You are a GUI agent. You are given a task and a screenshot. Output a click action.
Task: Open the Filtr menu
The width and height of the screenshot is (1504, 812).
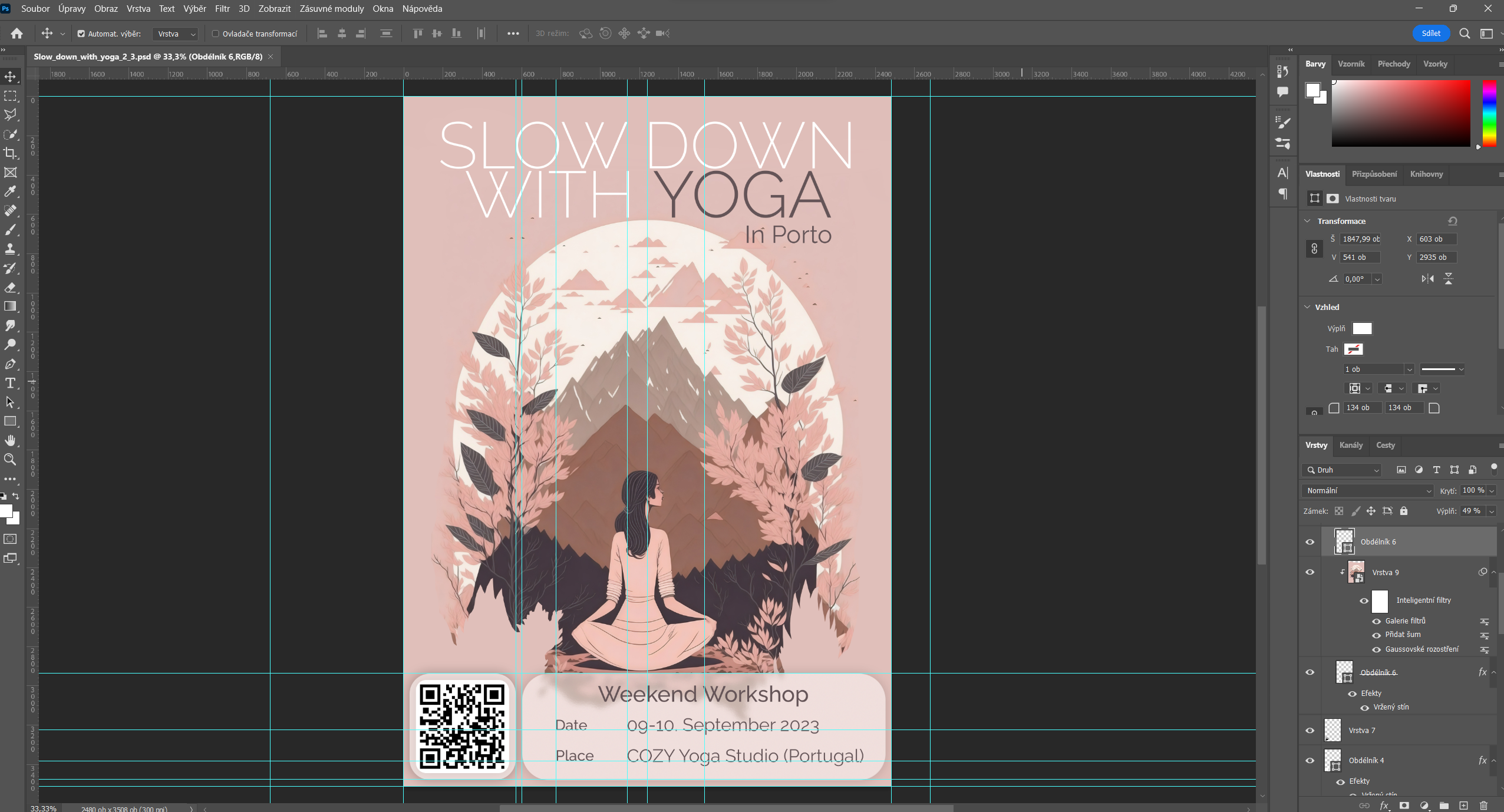[222, 9]
